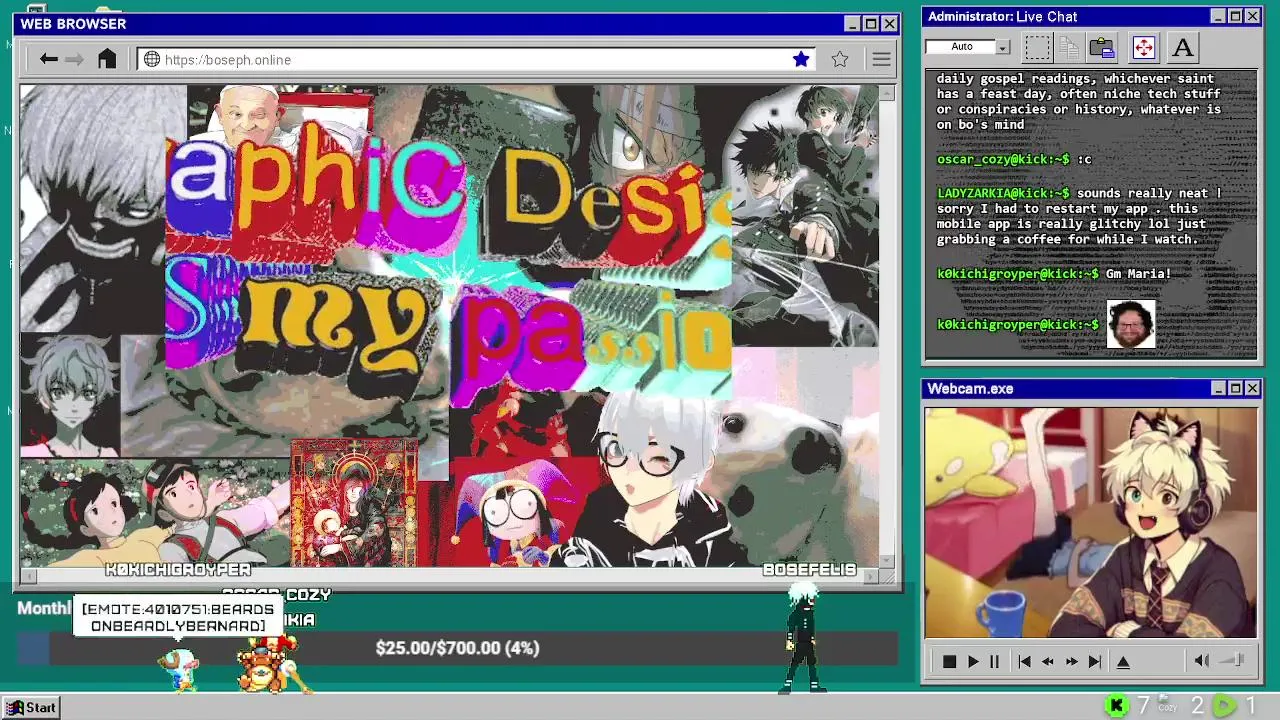Adjust the Webcam.exe volume slider
This screenshot has height=720, width=1280.
(x=1233, y=660)
